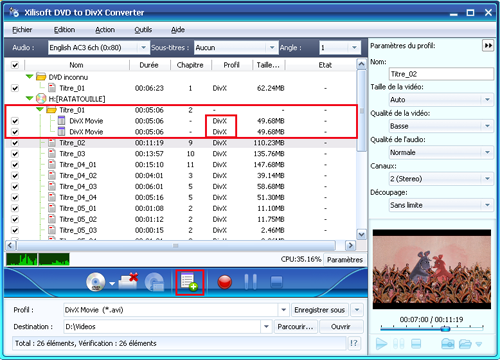
Task: Click the pause conversion icon
Action: [x=250, y=282]
